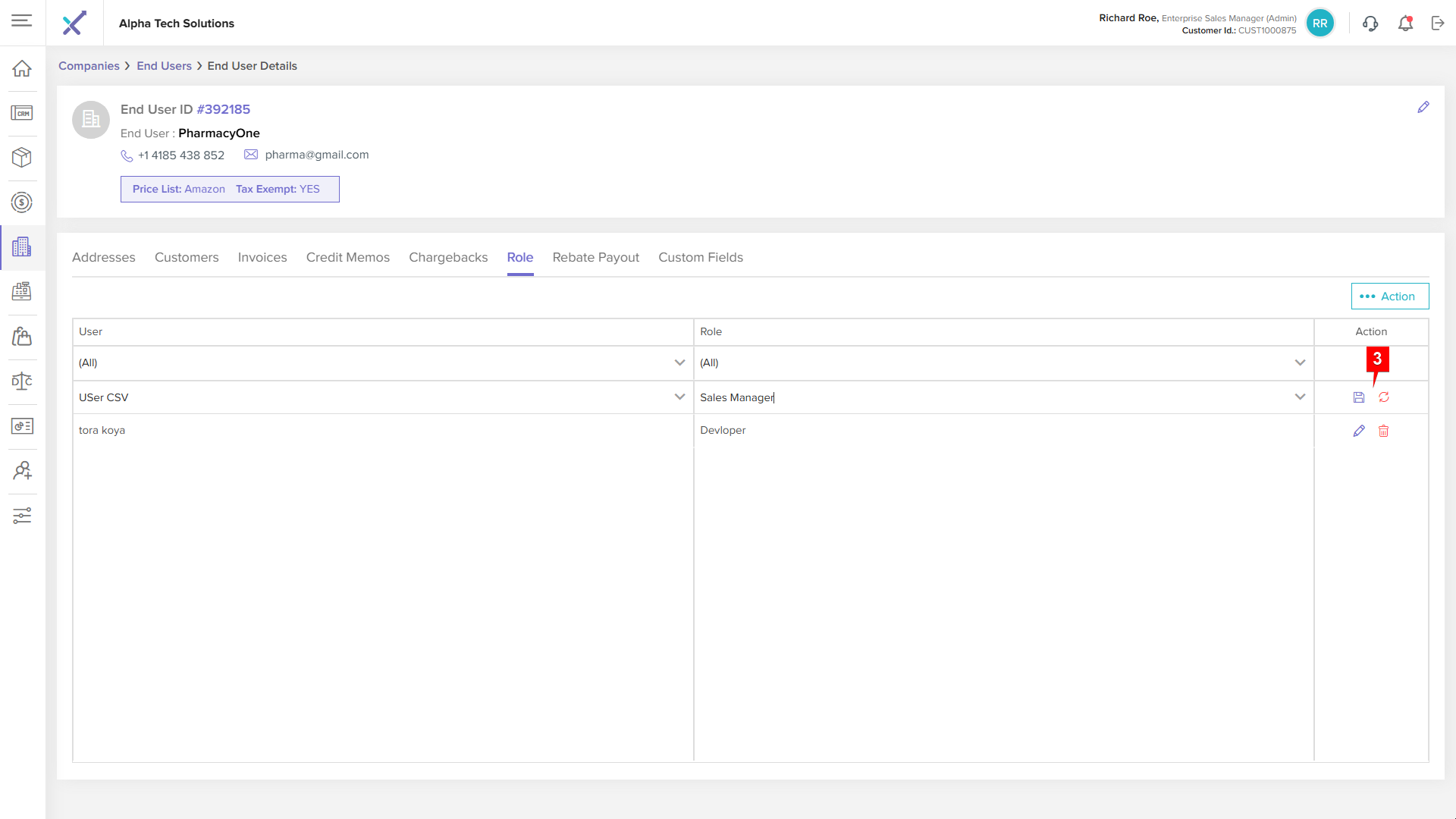This screenshot has height=819, width=1456.
Task: Edit End User details pencil icon
Action: (x=1423, y=108)
